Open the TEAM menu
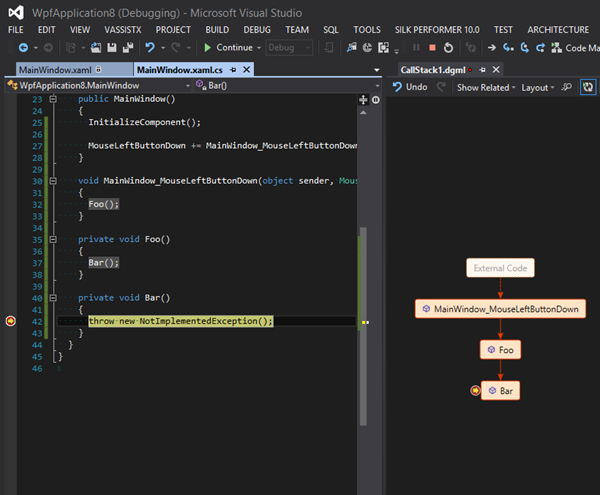 coord(297,30)
